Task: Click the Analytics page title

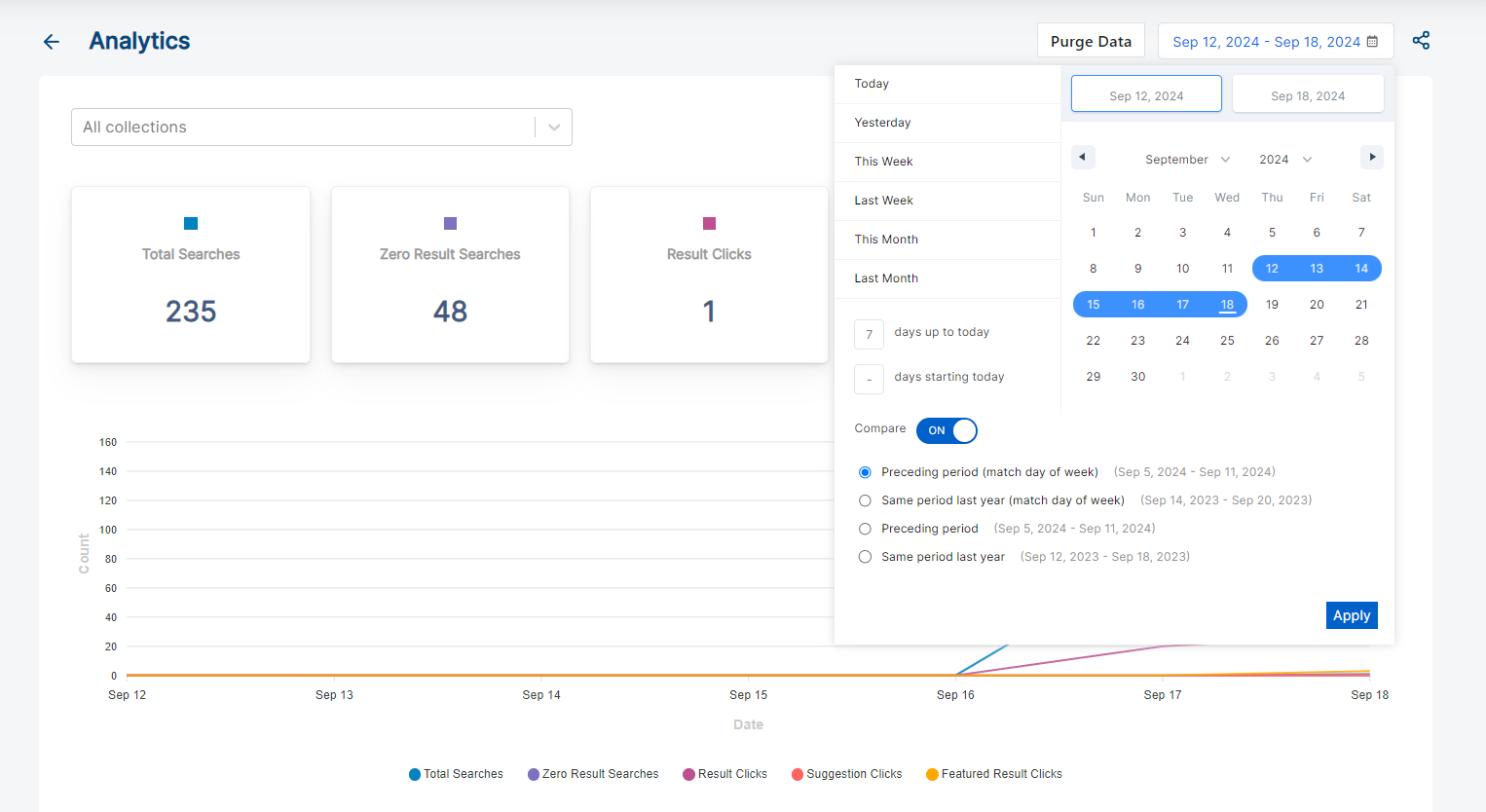Action: 139,41
